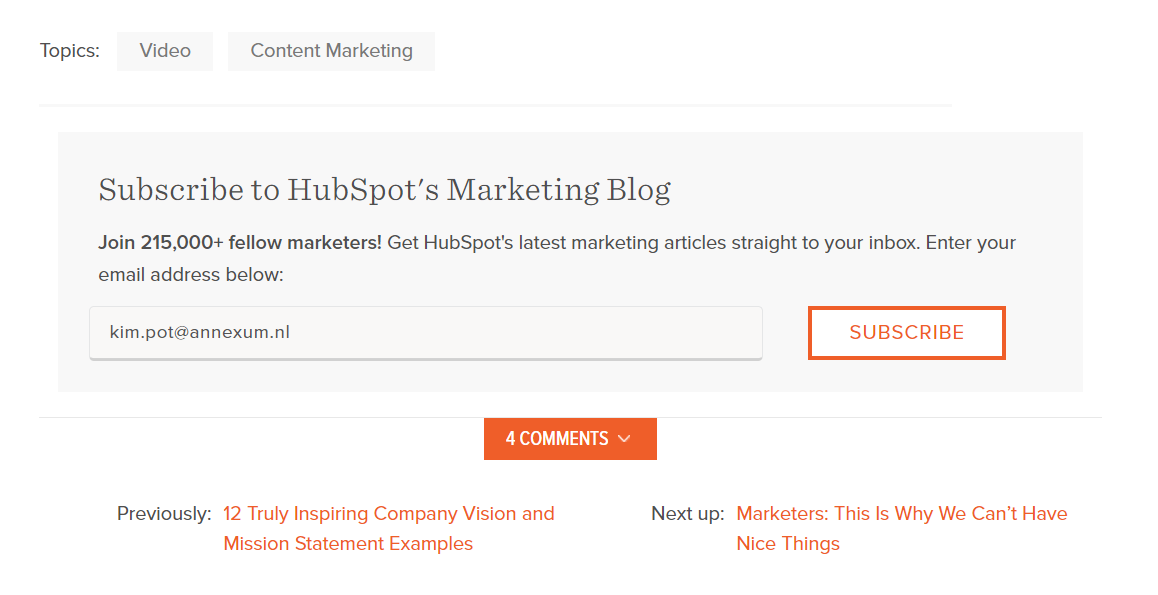Open the Content Marketing topic tag
1158x595 pixels.
click(x=331, y=51)
